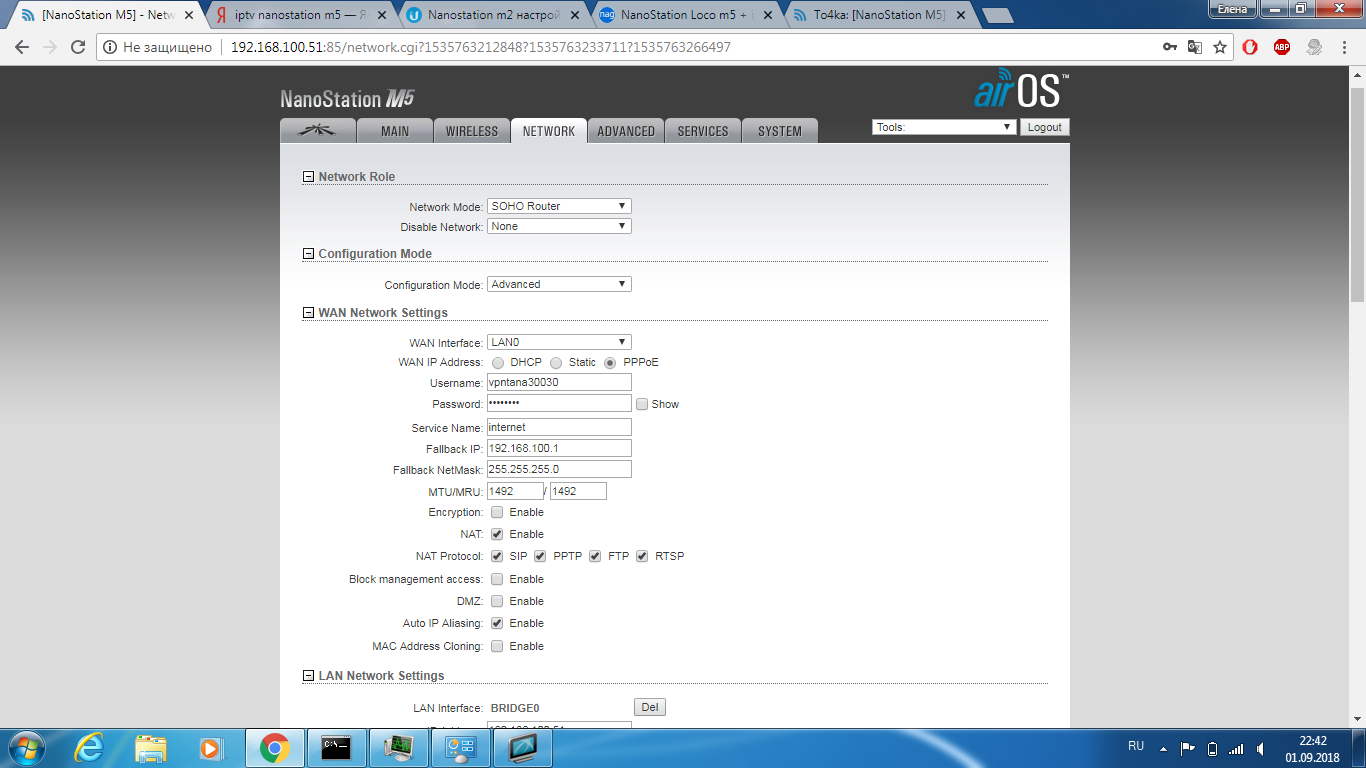1366x768 pixels.
Task: Go back in browser history
Action: click(22, 47)
